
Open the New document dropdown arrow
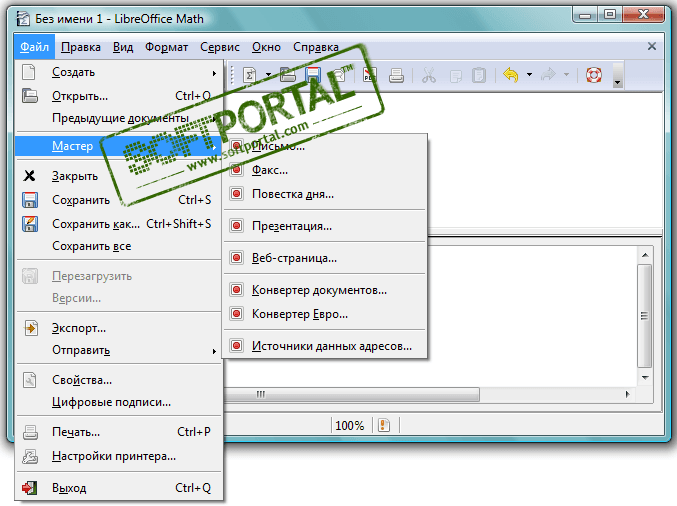pos(268,75)
